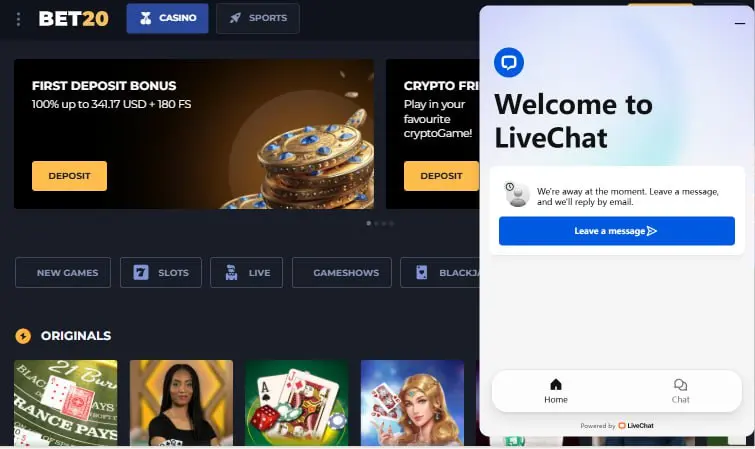Open the three-dot sidebar menu
Viewport: 755px width, 449px height.
(x=18, y=19)
